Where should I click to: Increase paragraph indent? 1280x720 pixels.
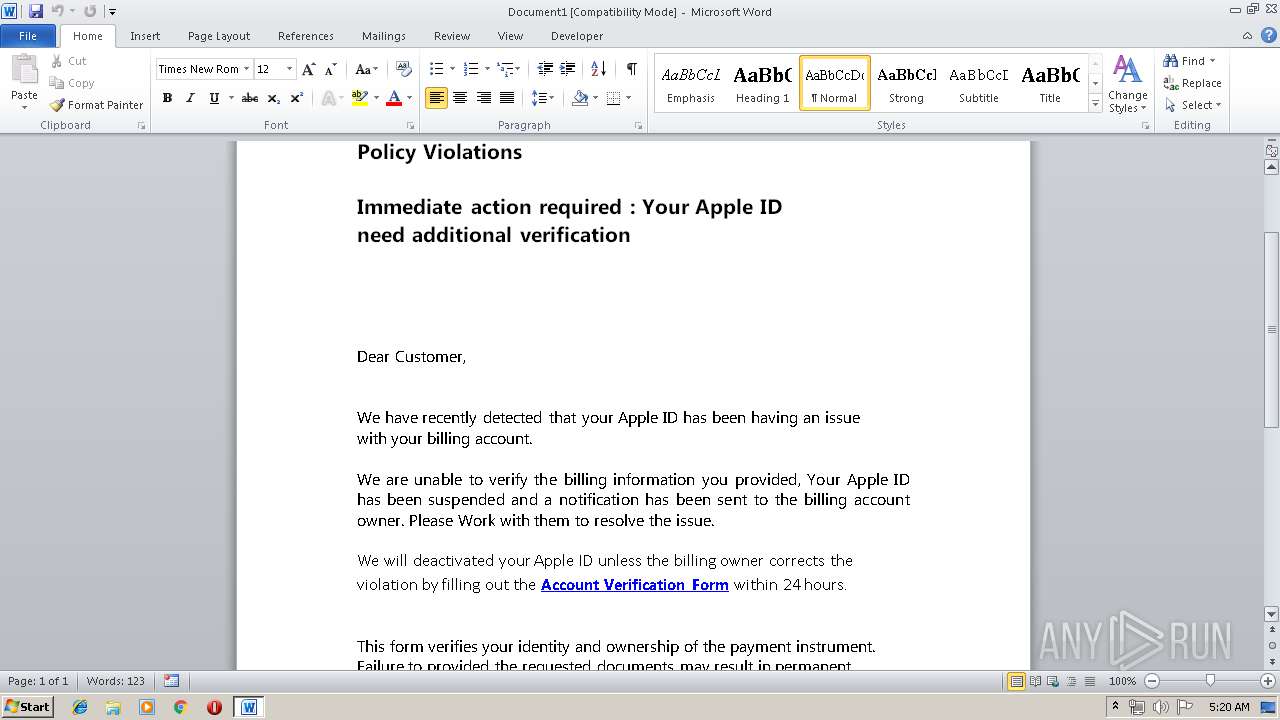567,69
